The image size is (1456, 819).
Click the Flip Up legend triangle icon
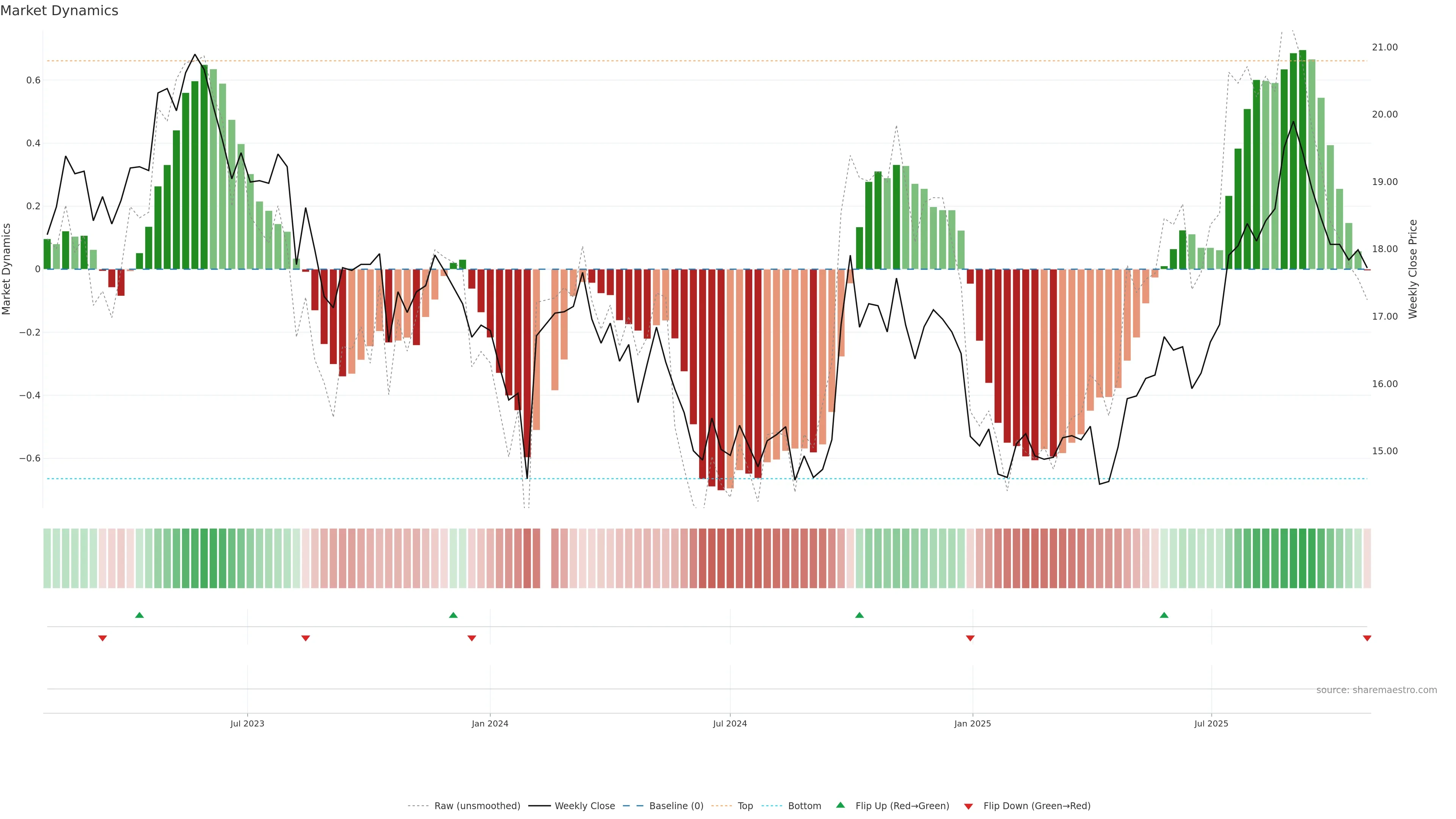click(840, 805)
